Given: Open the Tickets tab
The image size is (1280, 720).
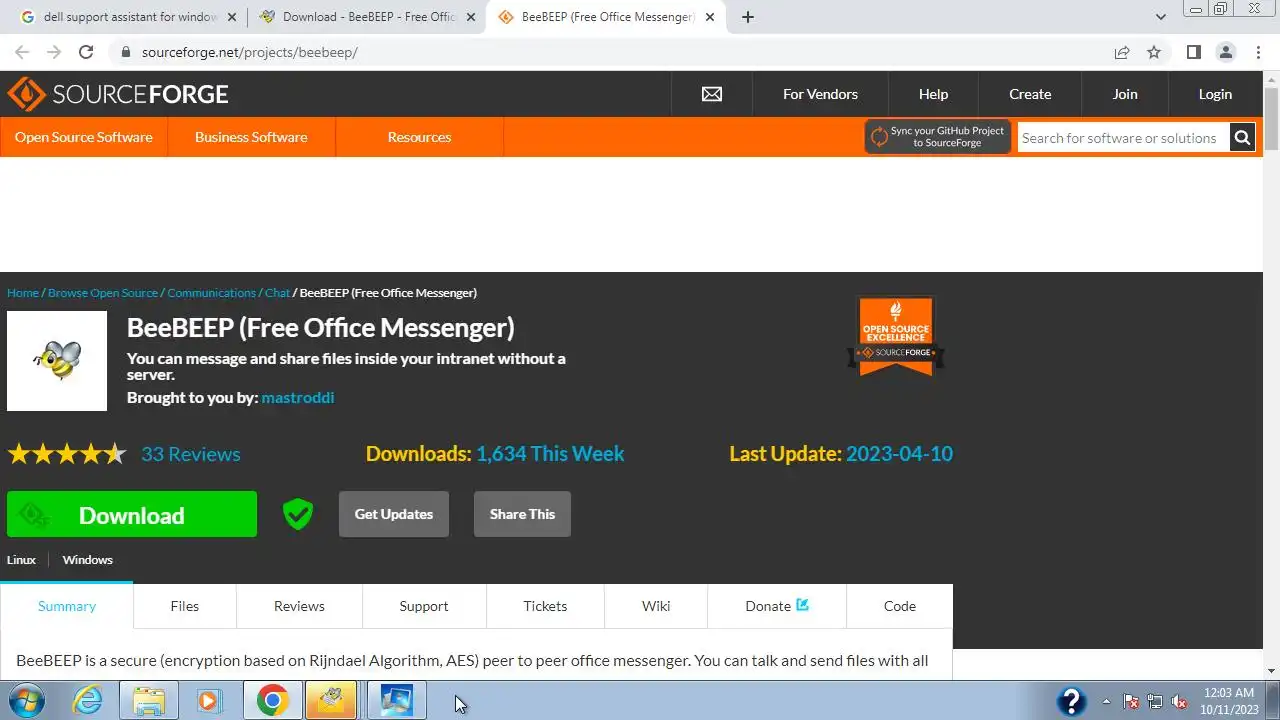Looking at the screenshot, I should point(545,606).
